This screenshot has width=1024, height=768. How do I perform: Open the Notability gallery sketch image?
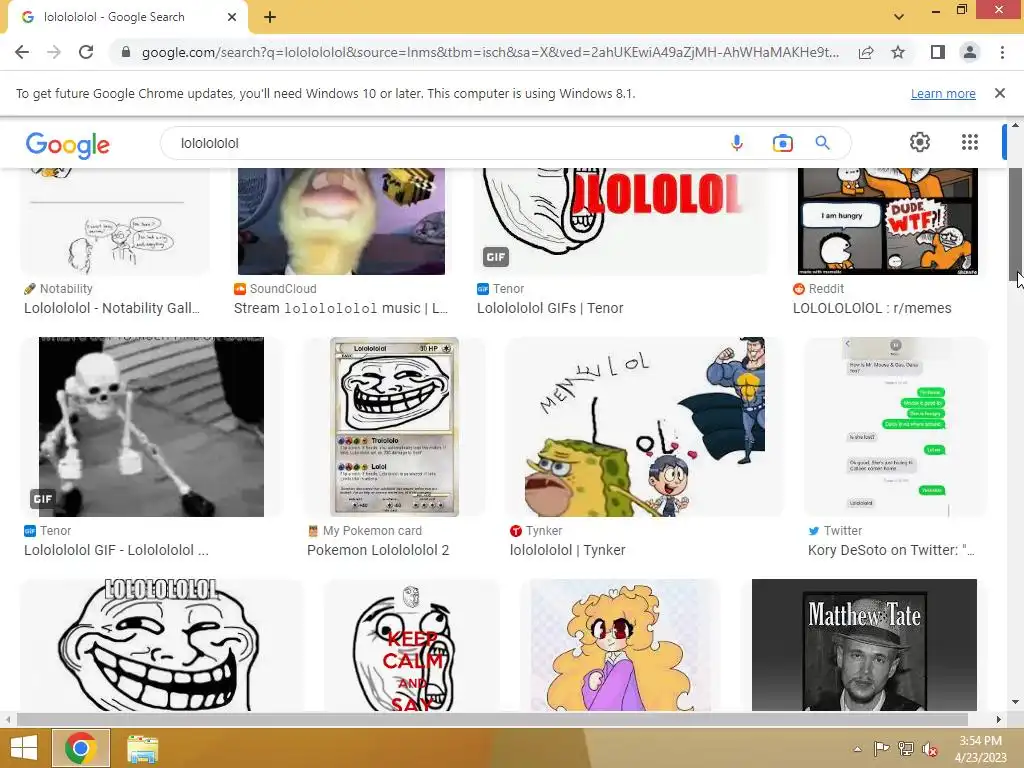coord(115,221)
